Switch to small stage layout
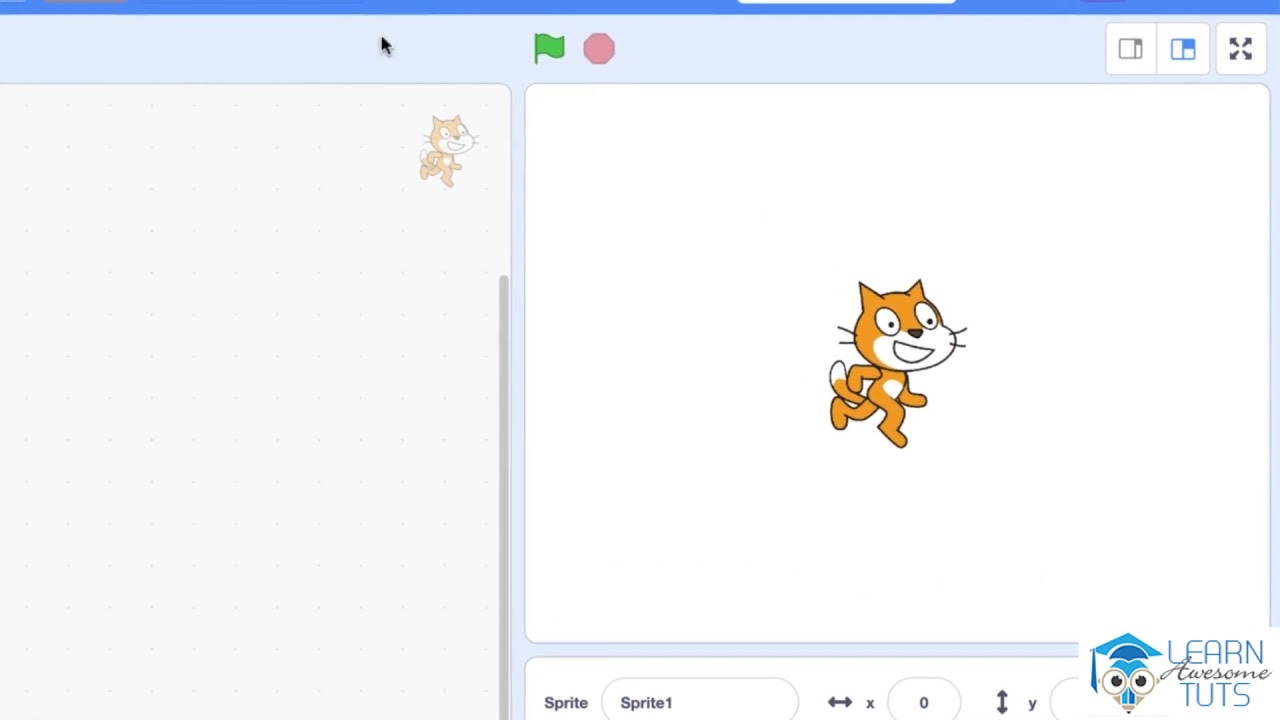This screenshot has height=720, width=1280. tap(1131, 49)
